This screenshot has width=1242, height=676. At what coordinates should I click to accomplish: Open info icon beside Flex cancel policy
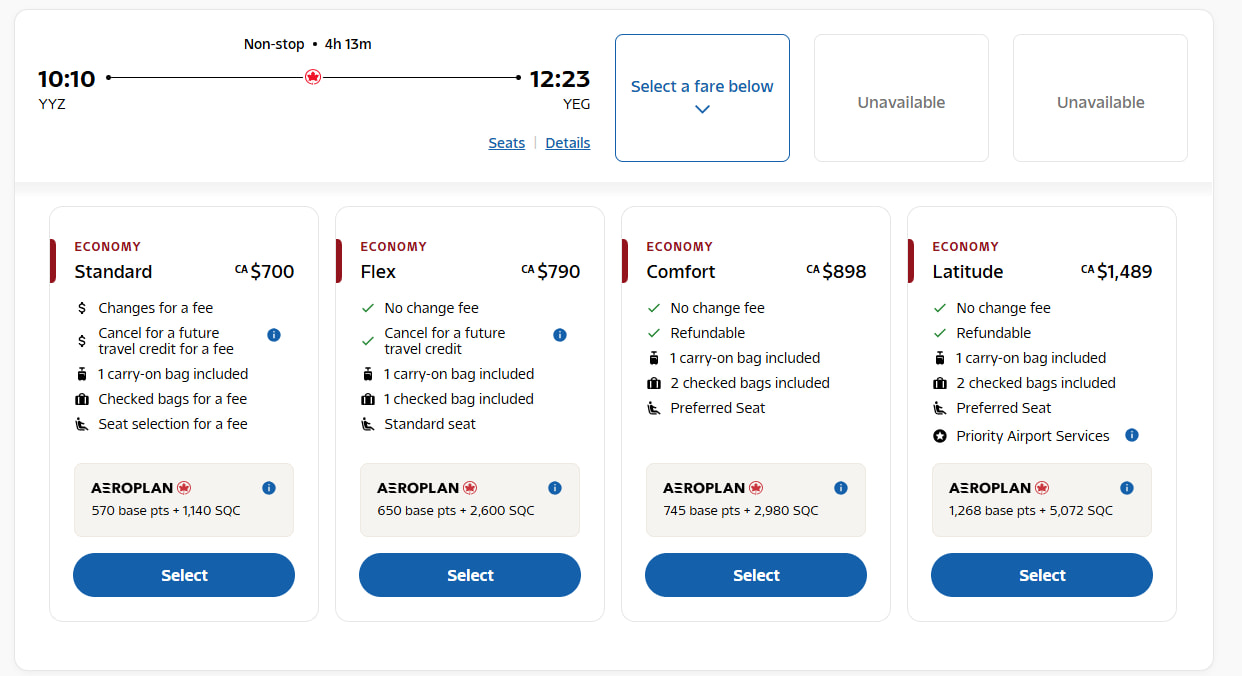[560, 335]
